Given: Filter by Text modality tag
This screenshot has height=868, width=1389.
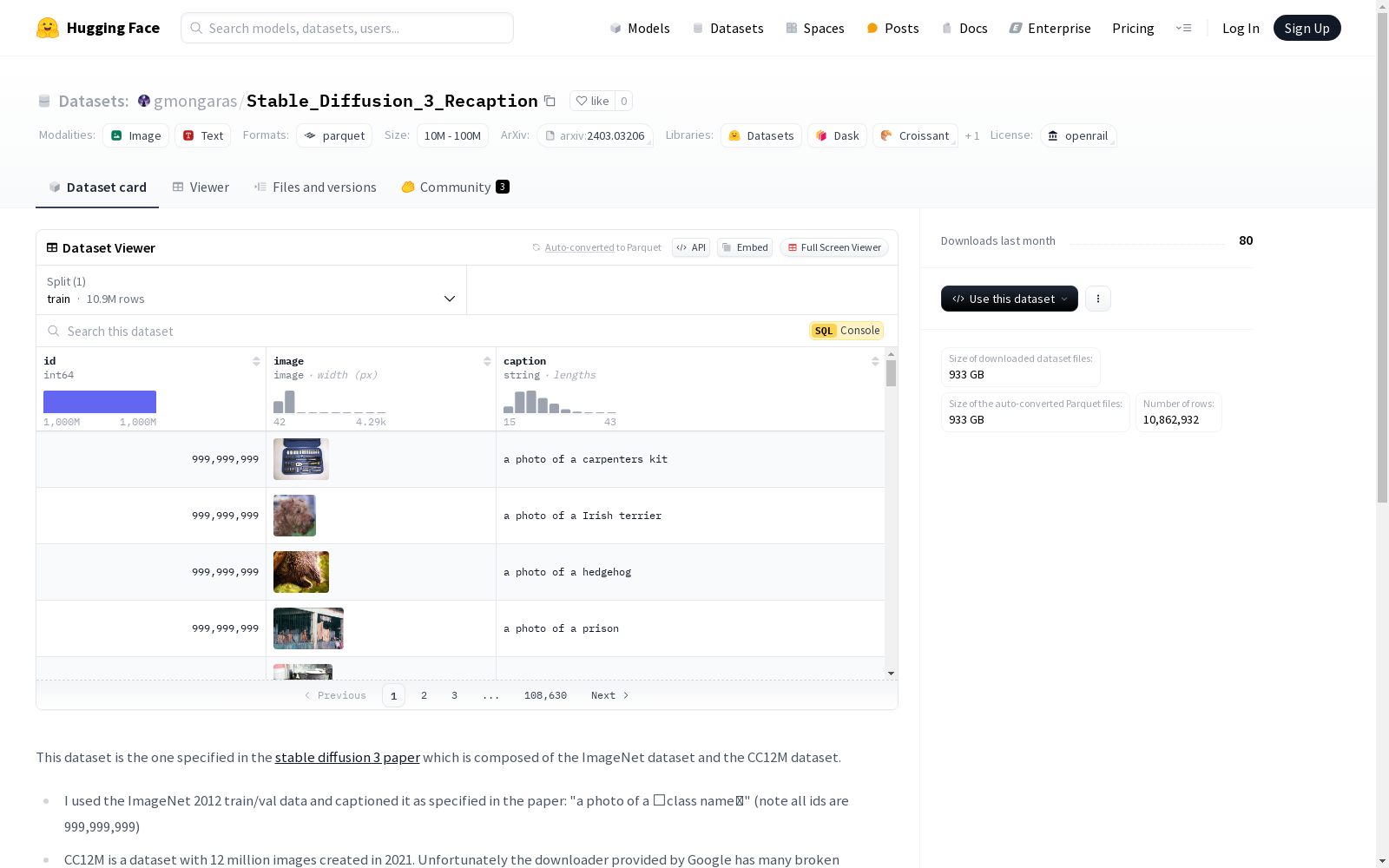Looking at the screenshot, I should 202,135.
